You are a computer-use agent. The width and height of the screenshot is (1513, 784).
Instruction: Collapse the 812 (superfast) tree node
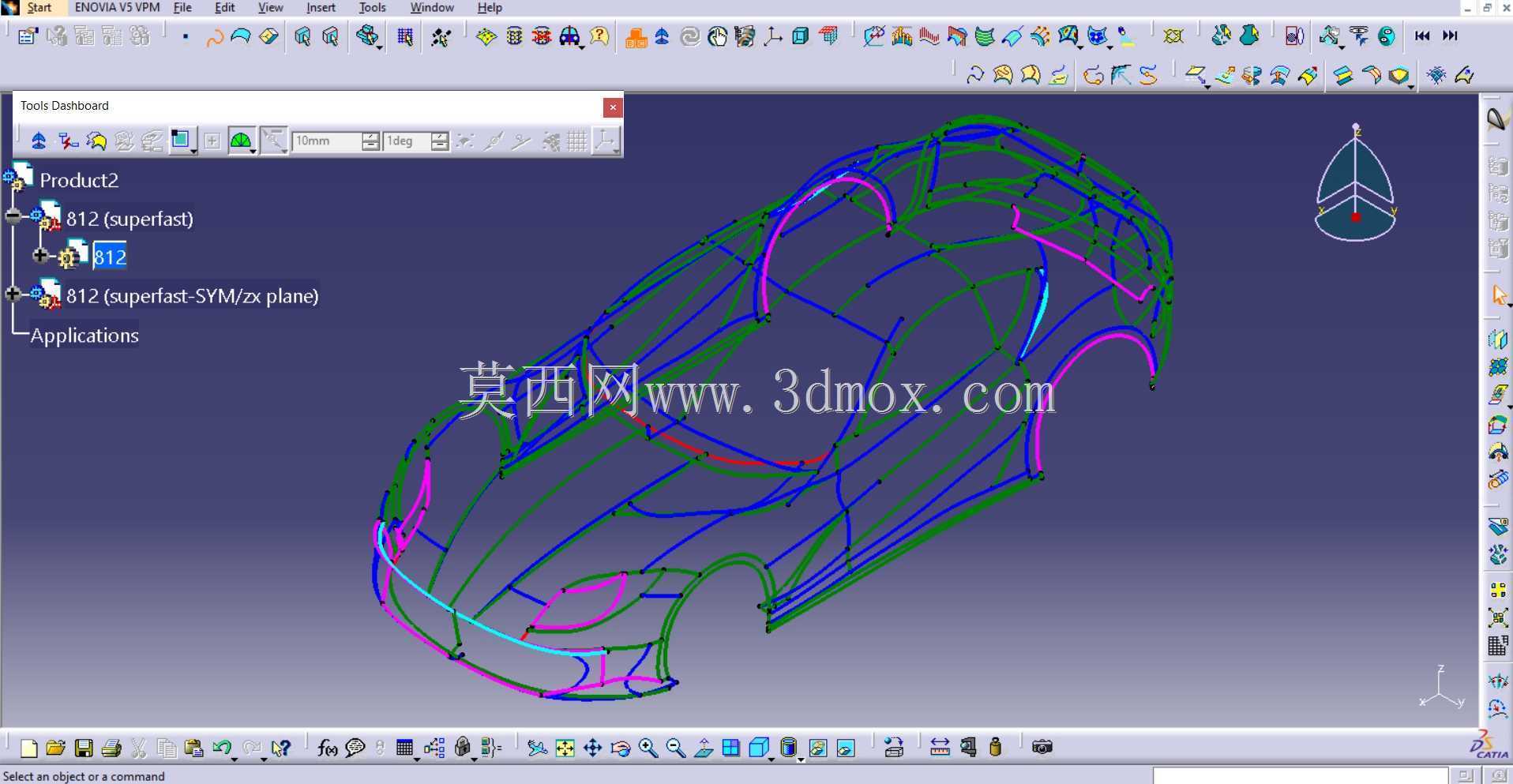click(x=13, y=216)
